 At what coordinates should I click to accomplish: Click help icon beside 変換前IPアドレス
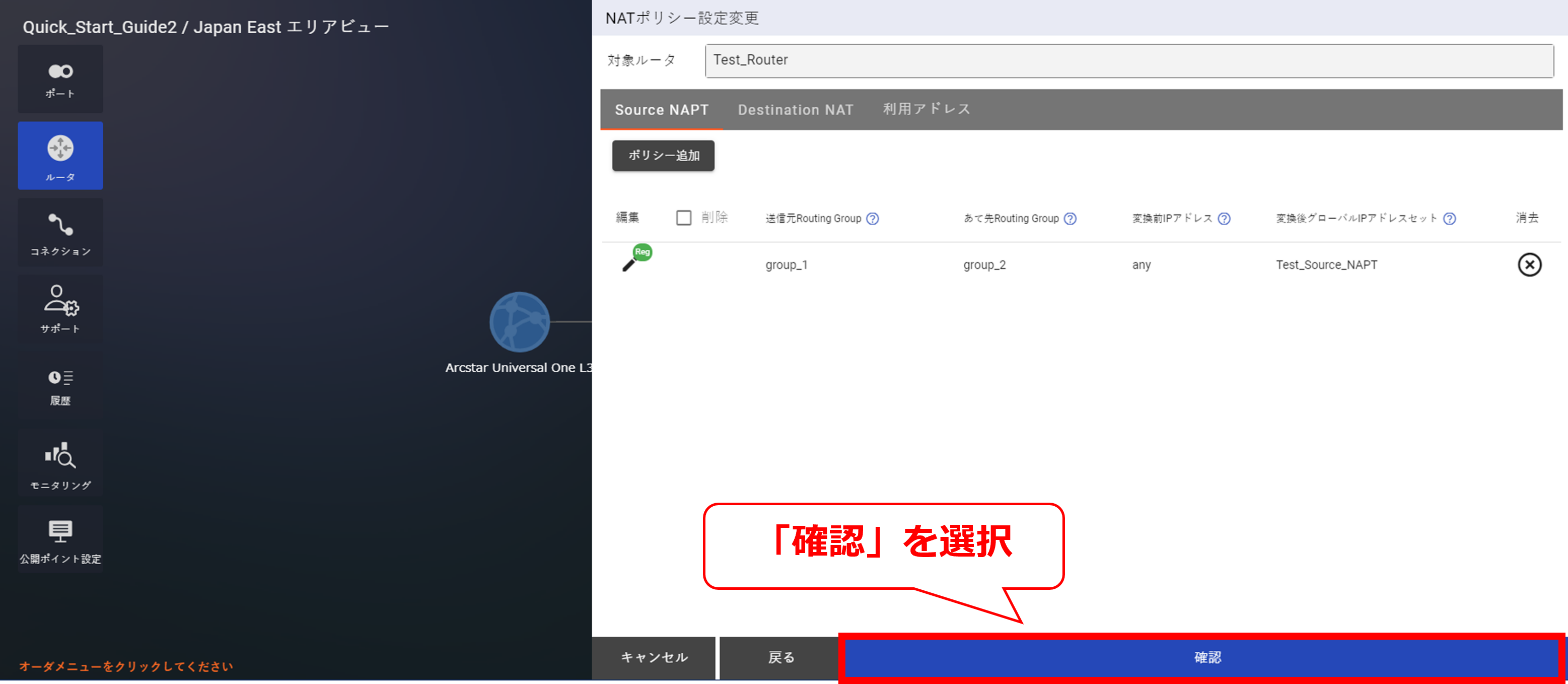tap(1224, 219)
